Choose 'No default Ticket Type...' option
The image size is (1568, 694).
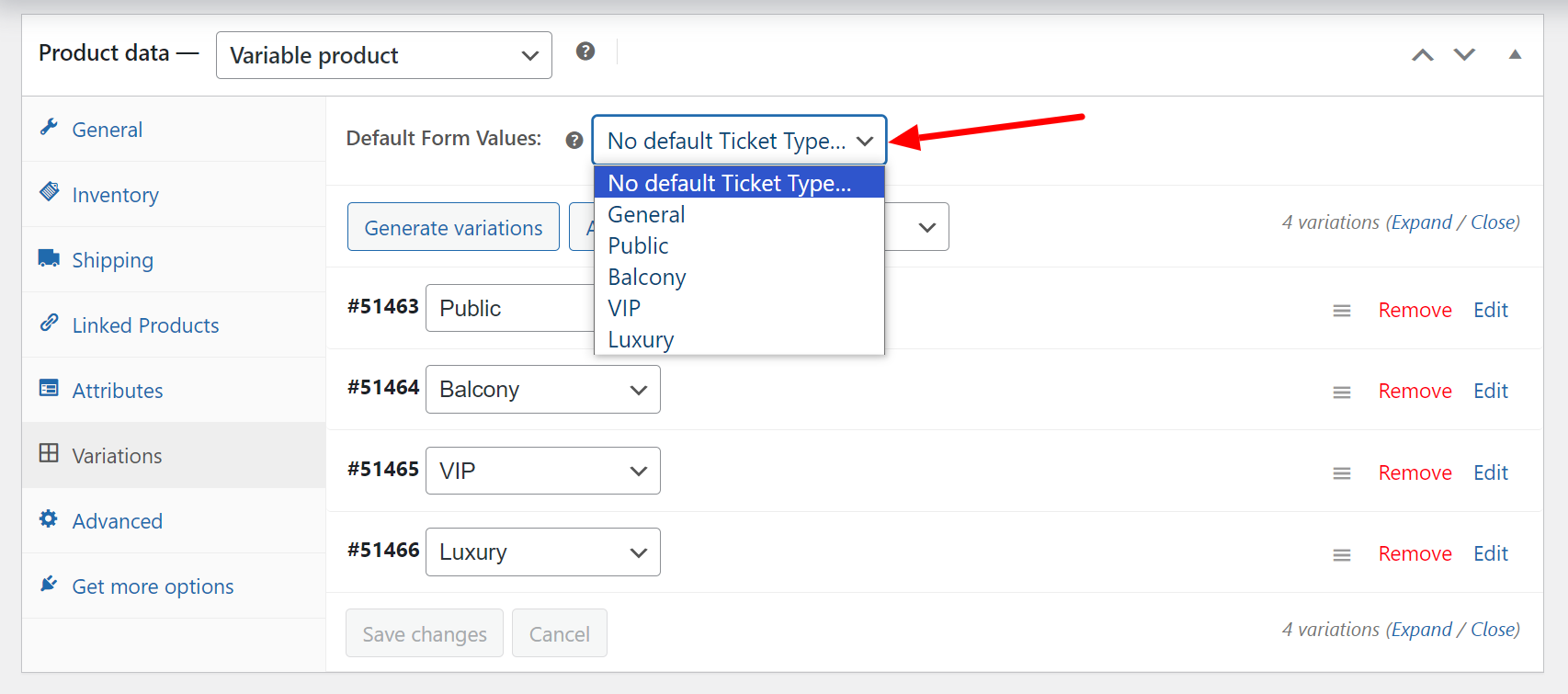point(739,183)
